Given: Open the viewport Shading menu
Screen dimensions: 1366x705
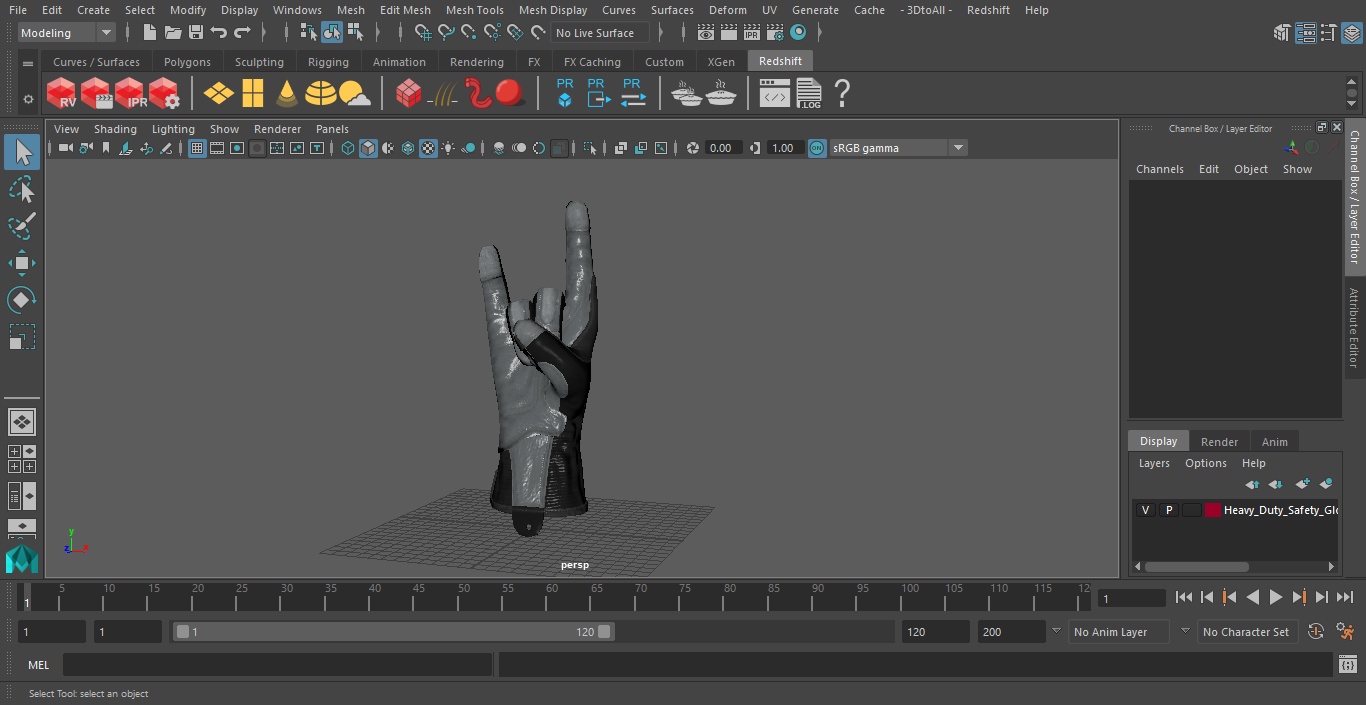Looking at the screenshot, I should pos(115,129).
